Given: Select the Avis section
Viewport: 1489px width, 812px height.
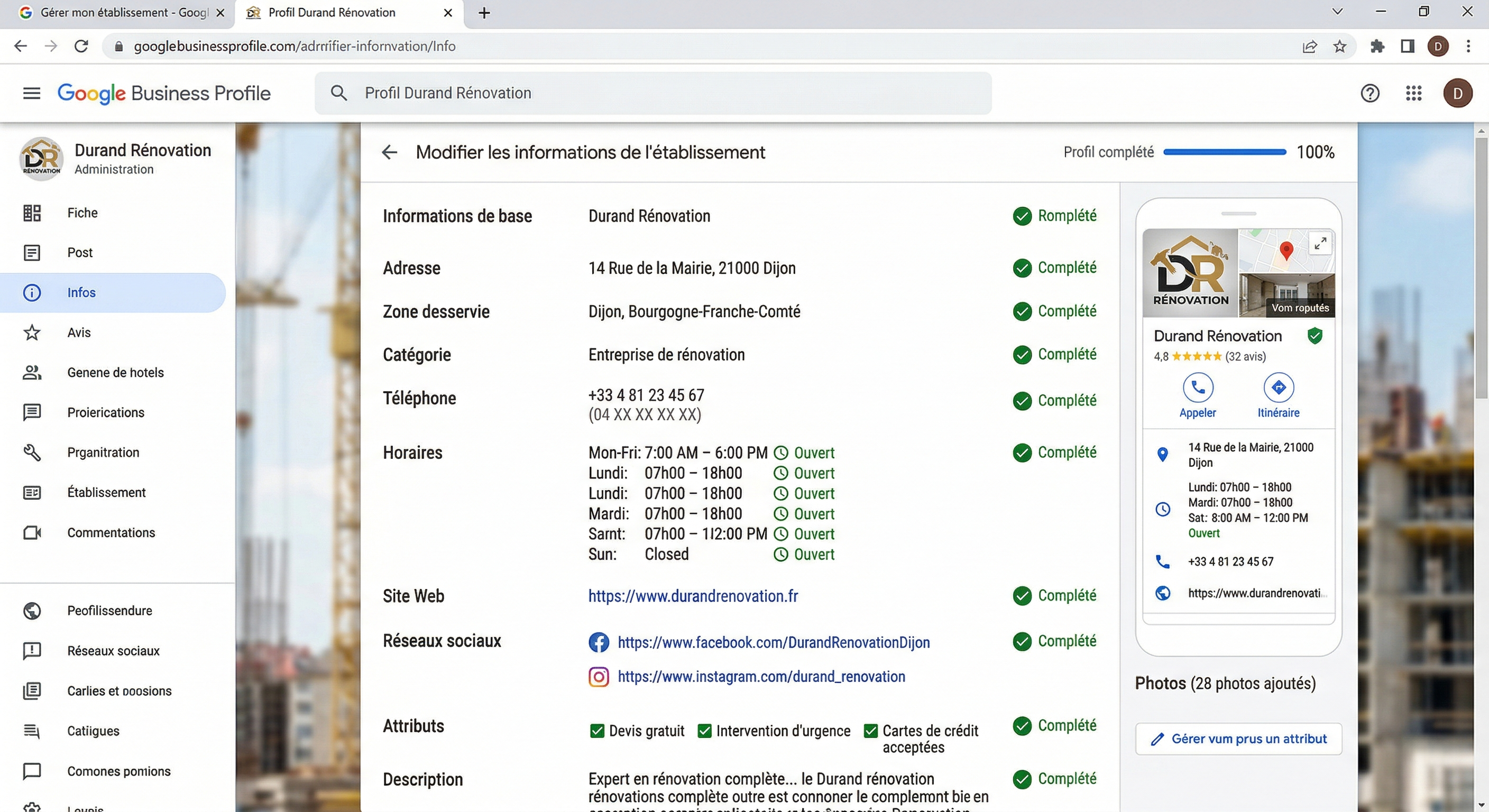Looking at the screenshot, I should pos(79,333).
